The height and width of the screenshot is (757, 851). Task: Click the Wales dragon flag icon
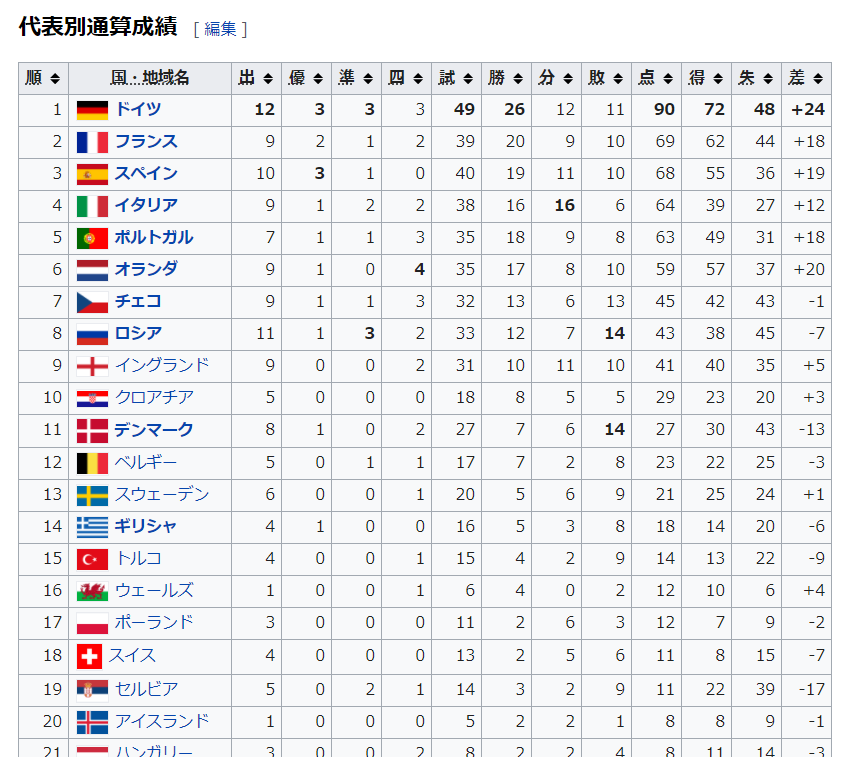92,591
